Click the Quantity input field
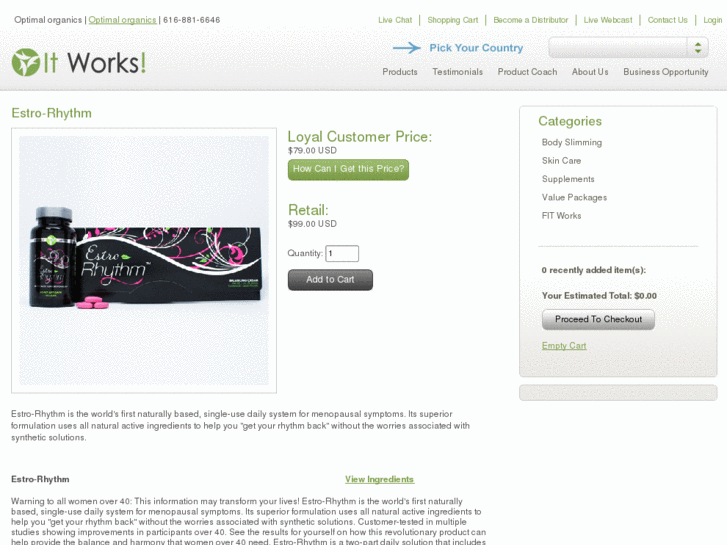727x545 pixels. pyautogui.click(x=342, y=253)
